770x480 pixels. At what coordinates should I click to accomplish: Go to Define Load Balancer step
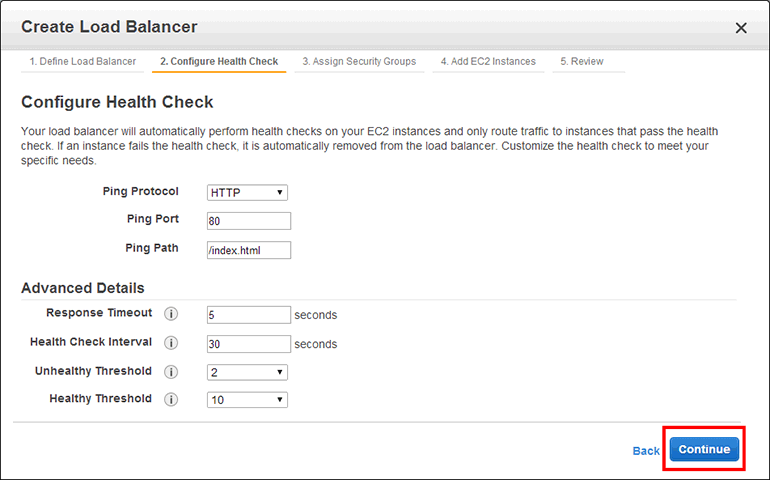click(x=82, y=62)
